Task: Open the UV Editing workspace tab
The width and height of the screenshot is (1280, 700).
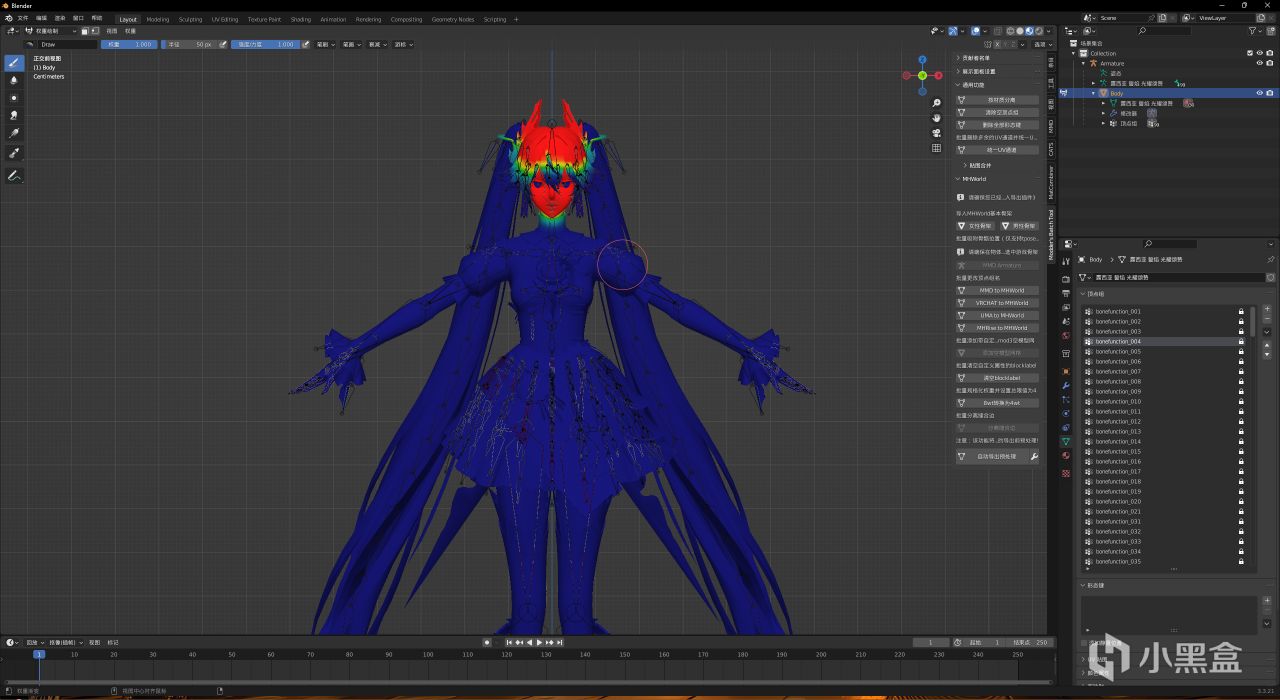Action: (225, 19)
